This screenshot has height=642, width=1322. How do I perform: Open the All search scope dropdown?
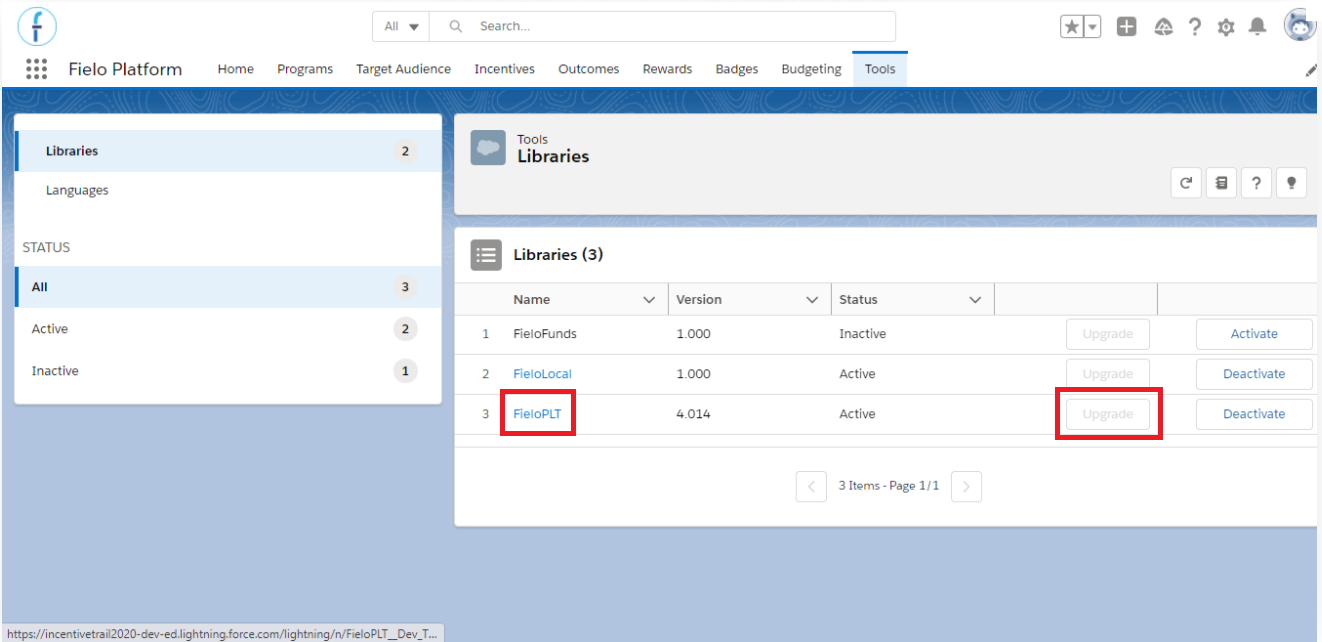401,26
